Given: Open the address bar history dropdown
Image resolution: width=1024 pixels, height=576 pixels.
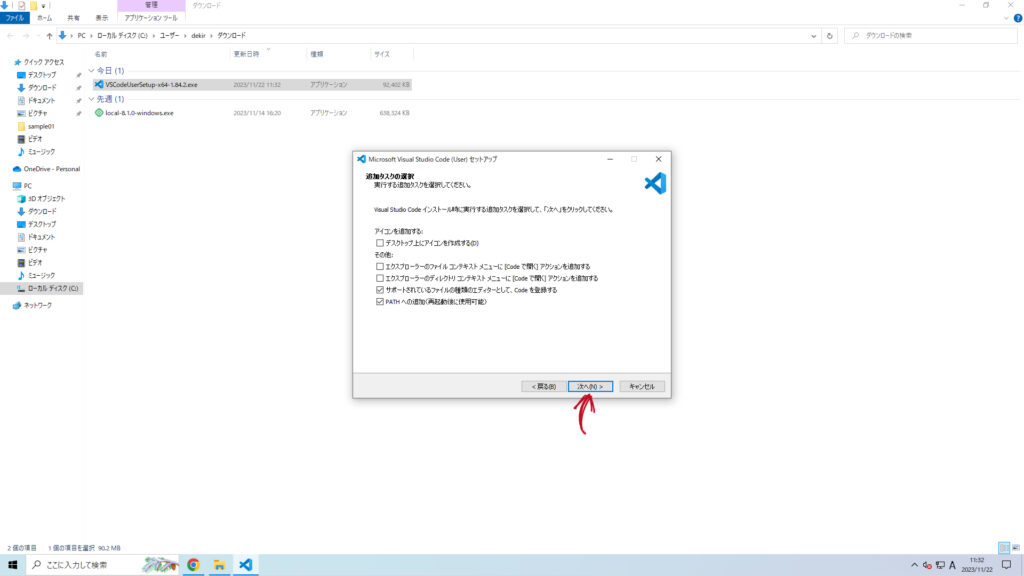Looking at the screenshot, I should click(x=813, y=36).
